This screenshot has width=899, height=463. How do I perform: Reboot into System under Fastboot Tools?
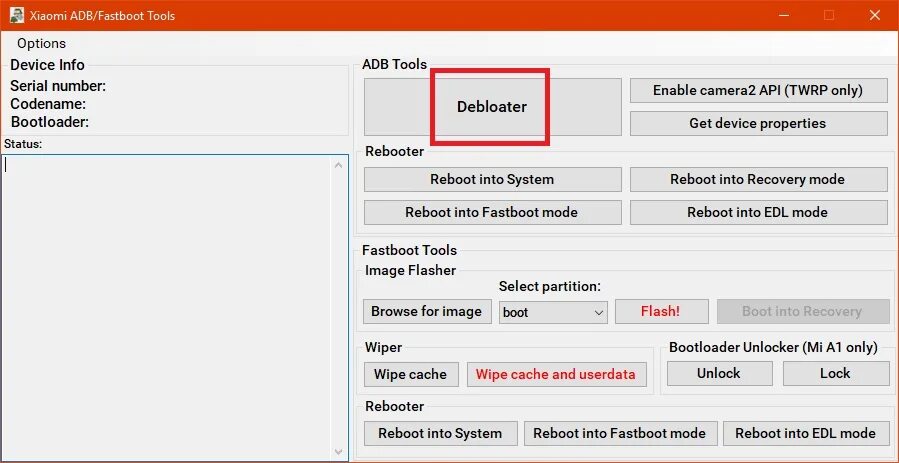coord(440,434)
